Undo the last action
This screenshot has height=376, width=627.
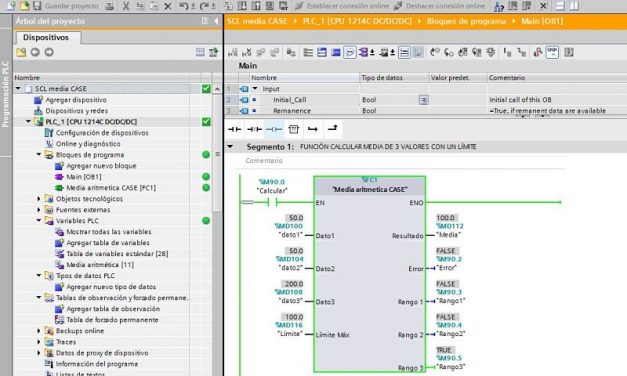pos(184,6)
